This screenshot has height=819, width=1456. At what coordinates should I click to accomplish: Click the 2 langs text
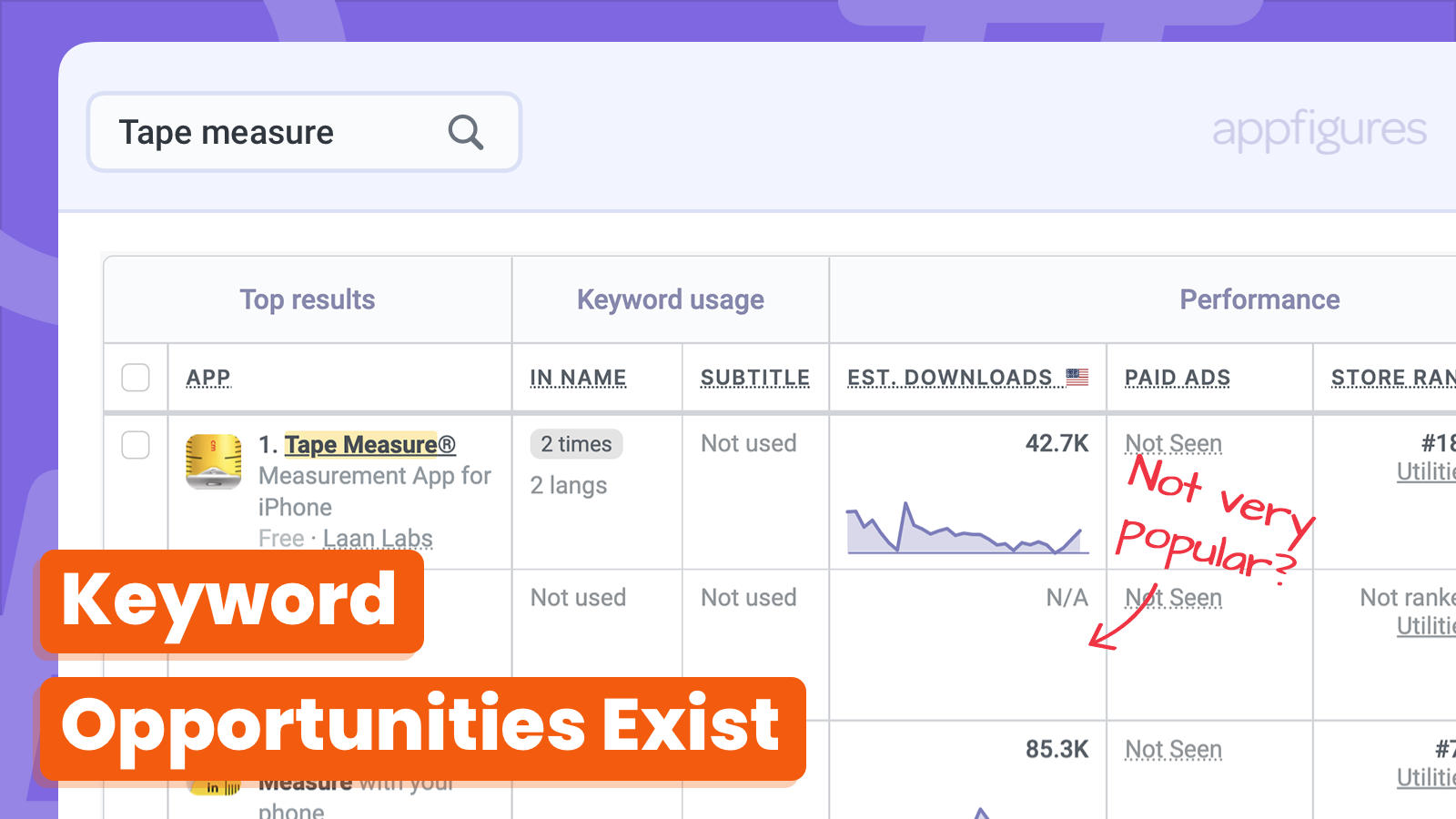click(569, 485)
